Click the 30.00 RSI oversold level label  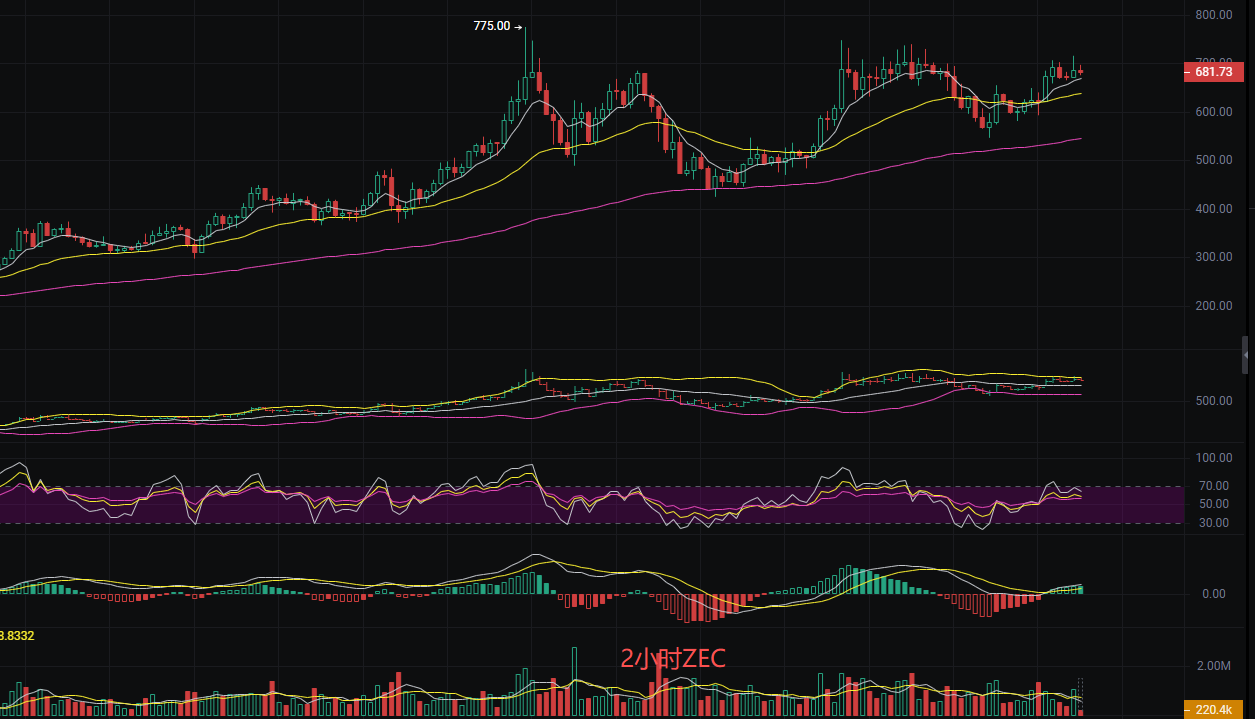click(x=1212, y=523)
